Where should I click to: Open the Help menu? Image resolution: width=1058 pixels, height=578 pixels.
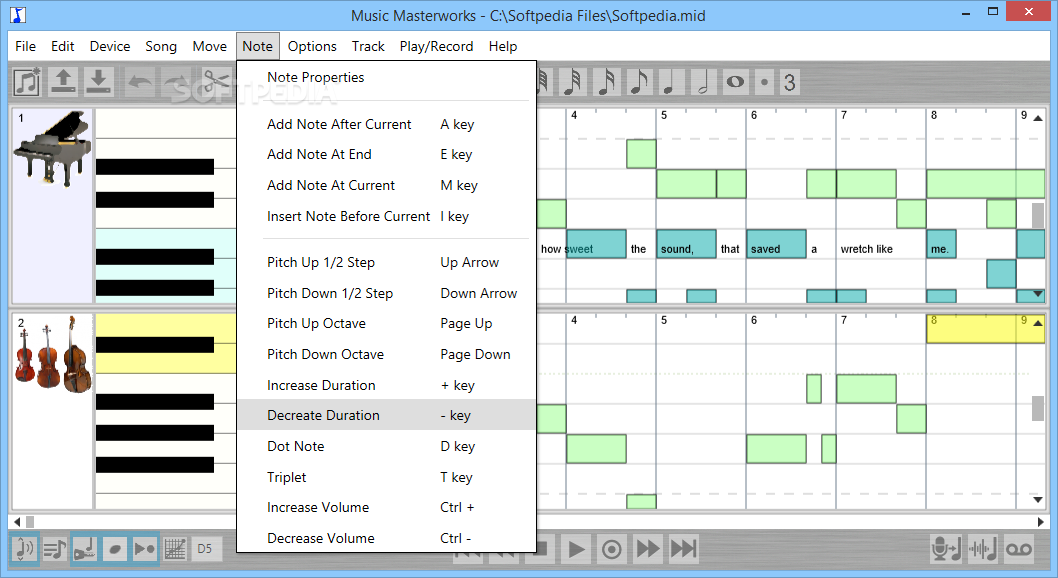click(x=503, y=47)
